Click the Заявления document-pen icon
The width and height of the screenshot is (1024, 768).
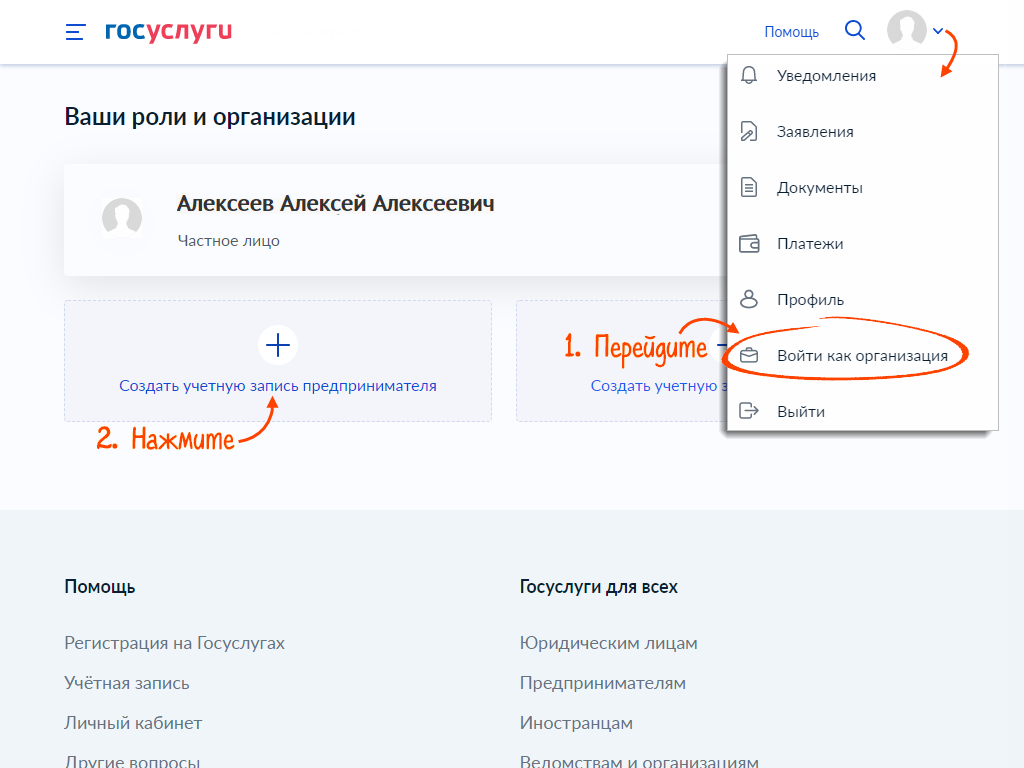point(749,131)
